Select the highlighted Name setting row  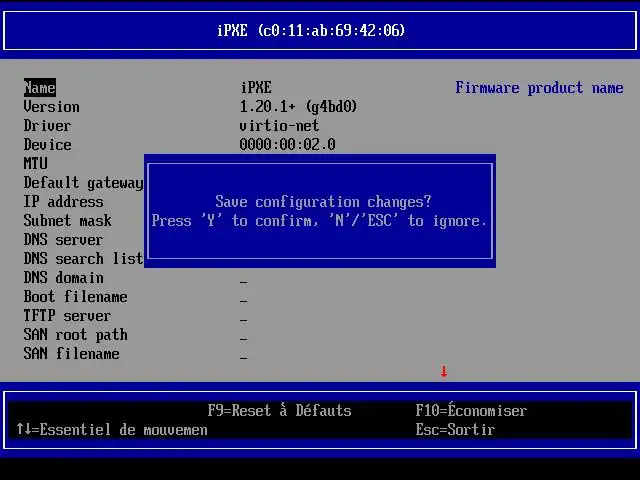point(40,88)
